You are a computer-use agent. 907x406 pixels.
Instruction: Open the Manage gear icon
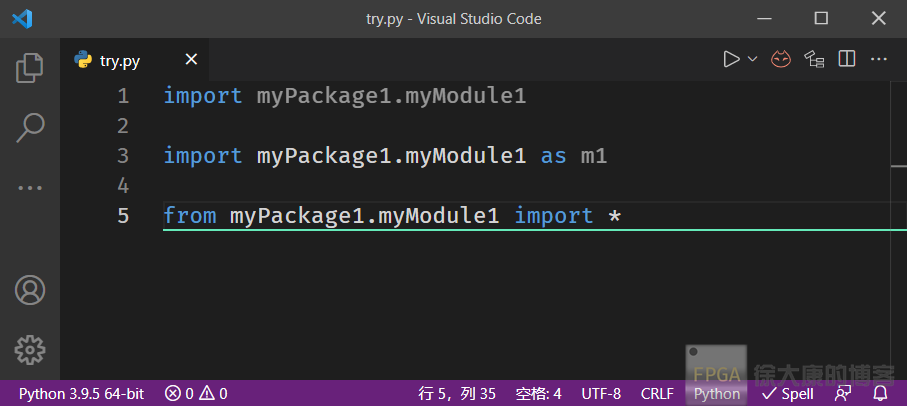click(x=30, y=349)
